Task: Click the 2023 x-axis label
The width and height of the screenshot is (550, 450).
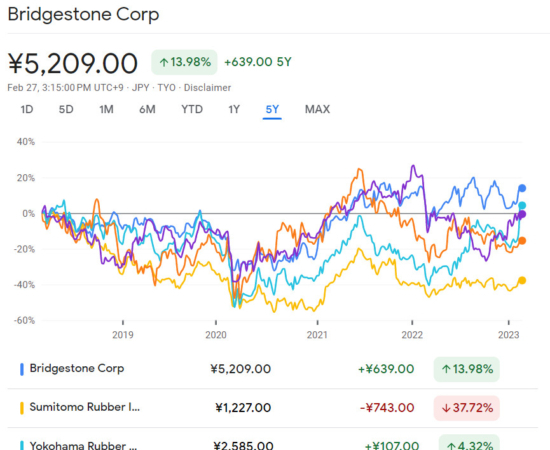Action: coord(509,335)
